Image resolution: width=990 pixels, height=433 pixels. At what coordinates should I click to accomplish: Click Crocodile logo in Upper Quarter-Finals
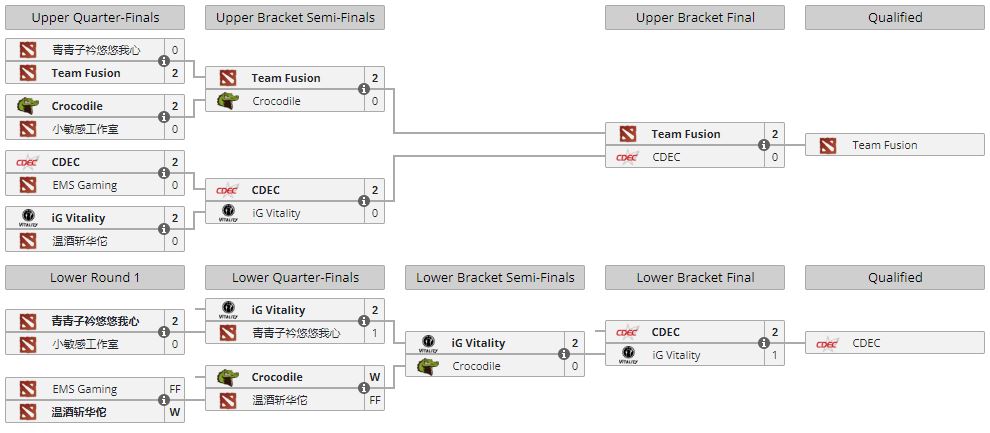(27, 106)
